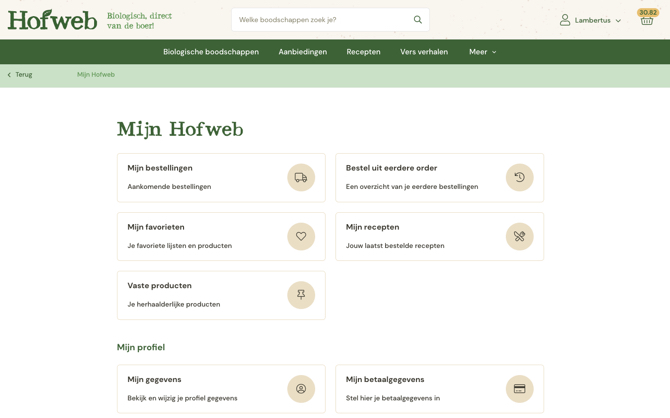Click the search magnifying glass icon
The image size is (670, 418).
(418, 20)
